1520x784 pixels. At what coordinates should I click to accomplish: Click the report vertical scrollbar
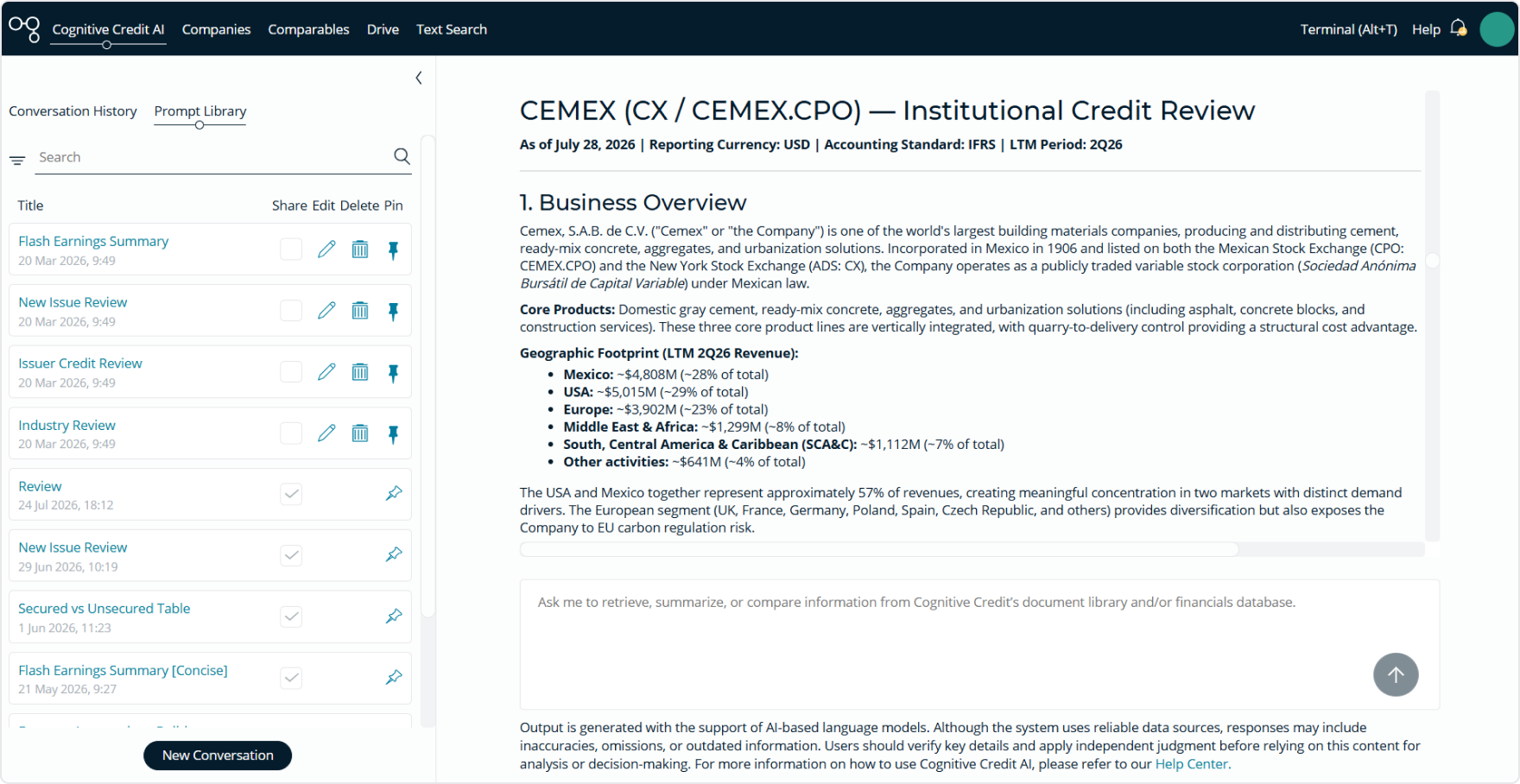[x=1432, y=260]
